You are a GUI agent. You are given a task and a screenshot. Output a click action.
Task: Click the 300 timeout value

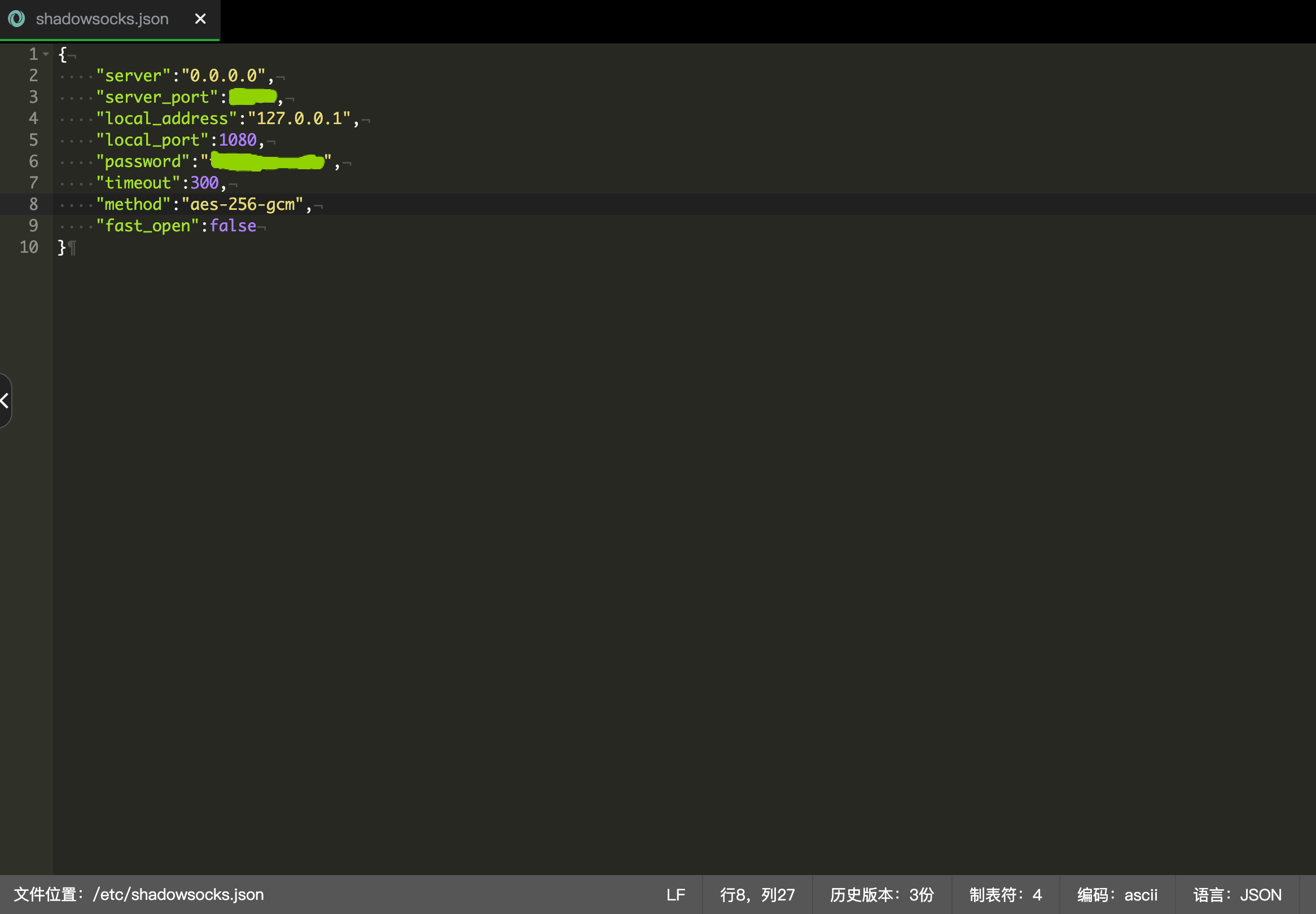pyautogui.click(x=204, y=183)
